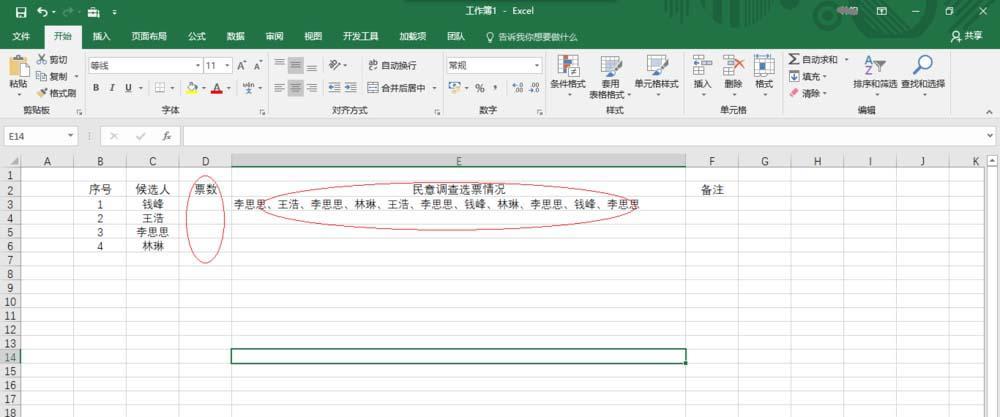
Task: Open Sort and Filter tool
Action: click(874, 66)
